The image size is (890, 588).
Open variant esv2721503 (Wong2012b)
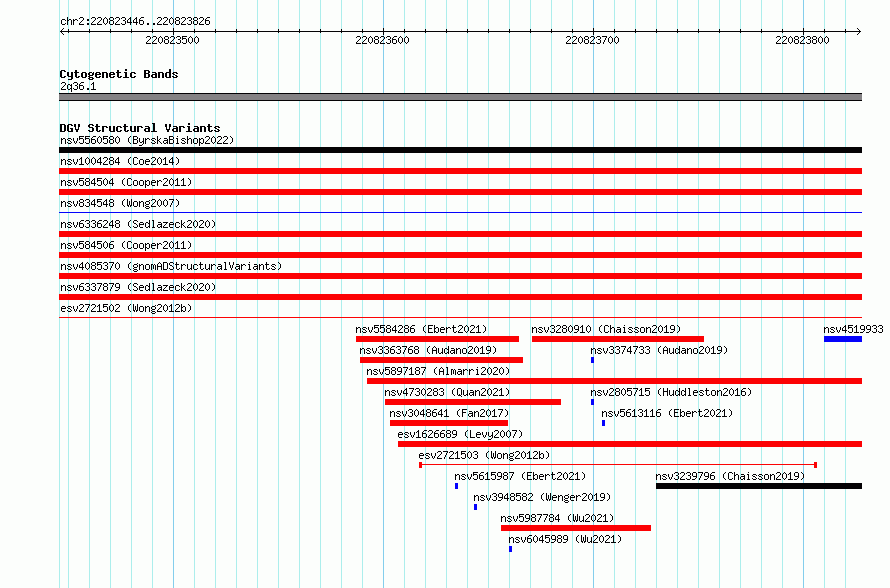484,455
